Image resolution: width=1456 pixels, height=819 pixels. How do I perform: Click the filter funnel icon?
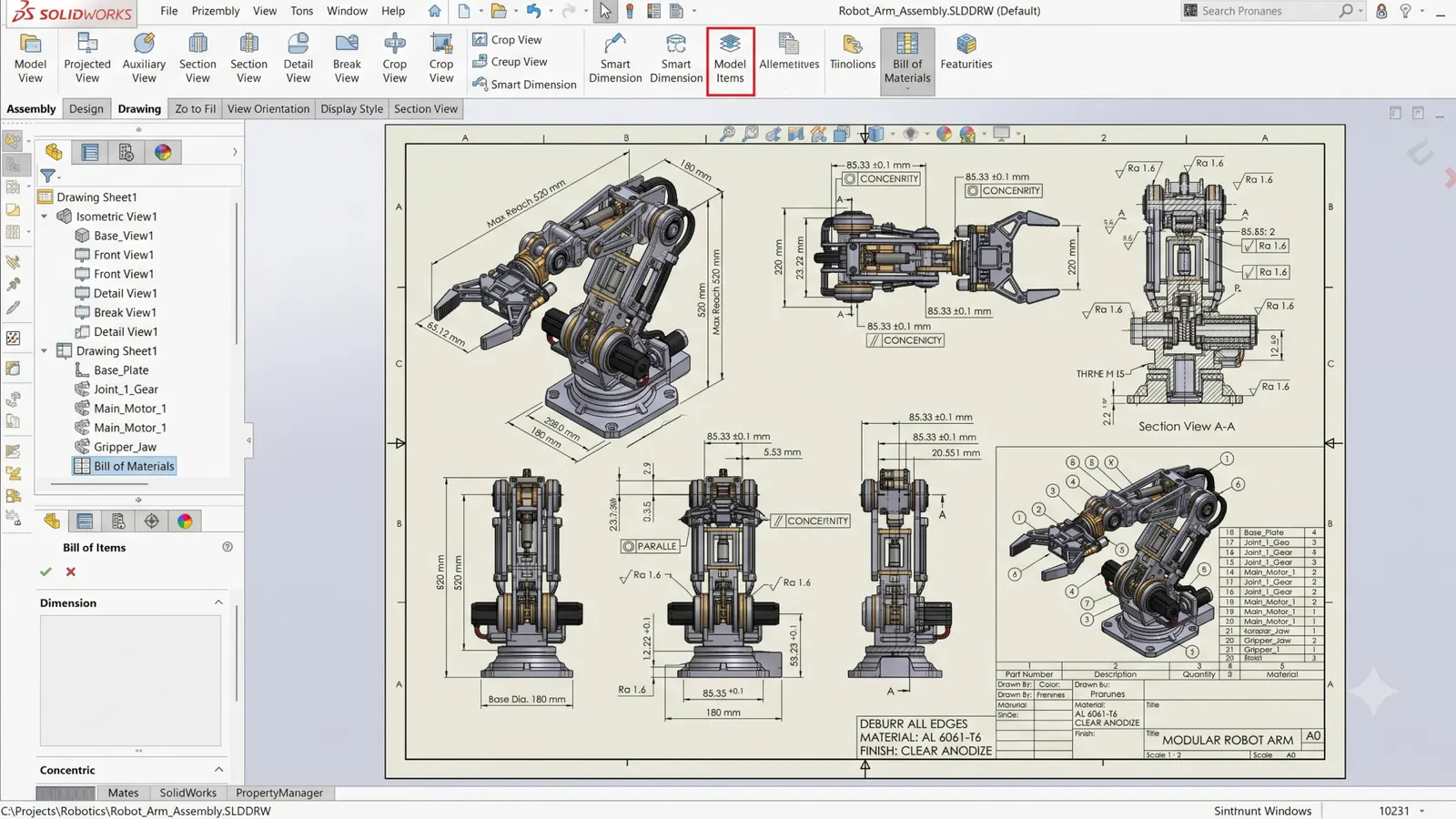point(47,176)
